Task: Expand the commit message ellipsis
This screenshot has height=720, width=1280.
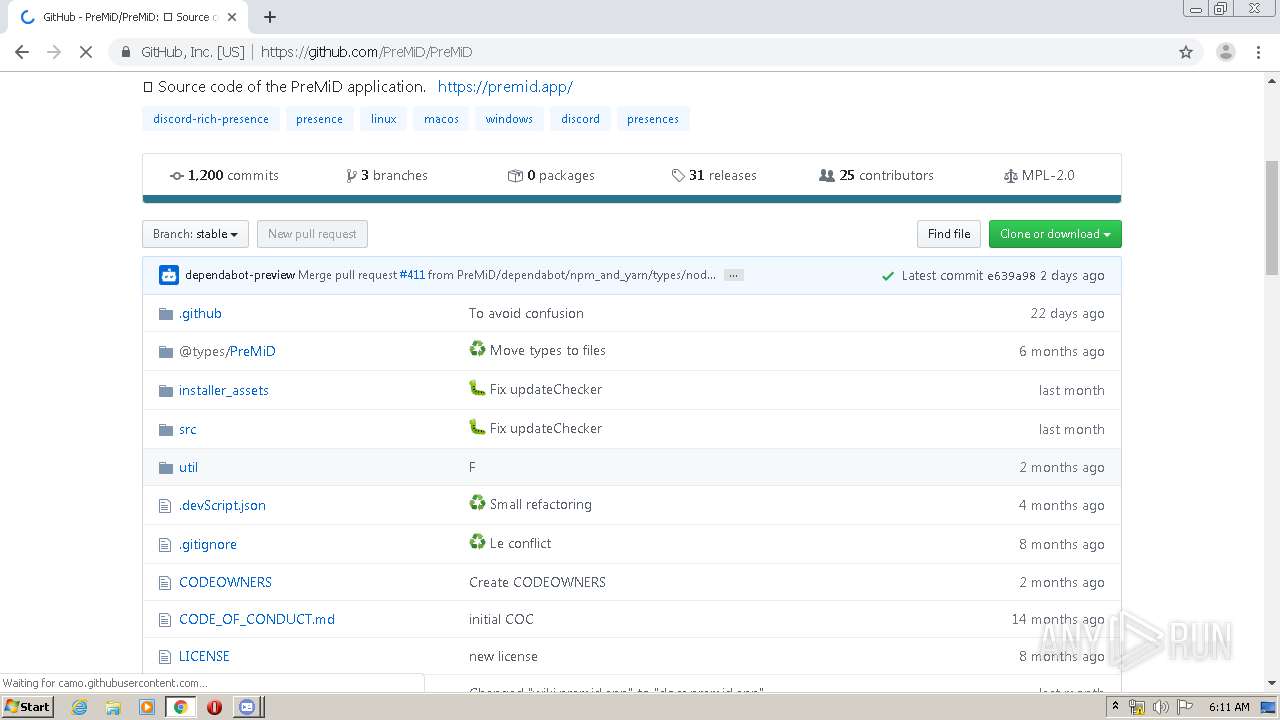Action: click(734, 276)
